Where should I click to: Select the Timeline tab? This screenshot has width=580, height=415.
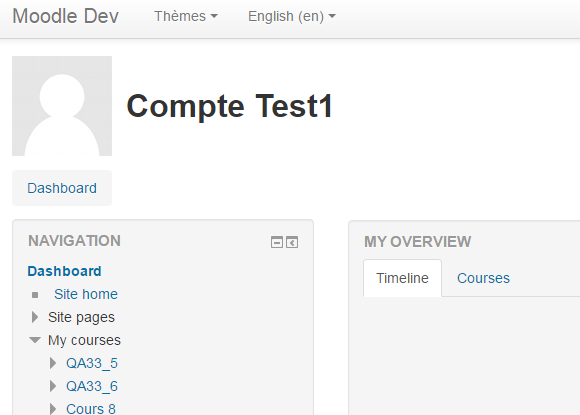(402, 278)
